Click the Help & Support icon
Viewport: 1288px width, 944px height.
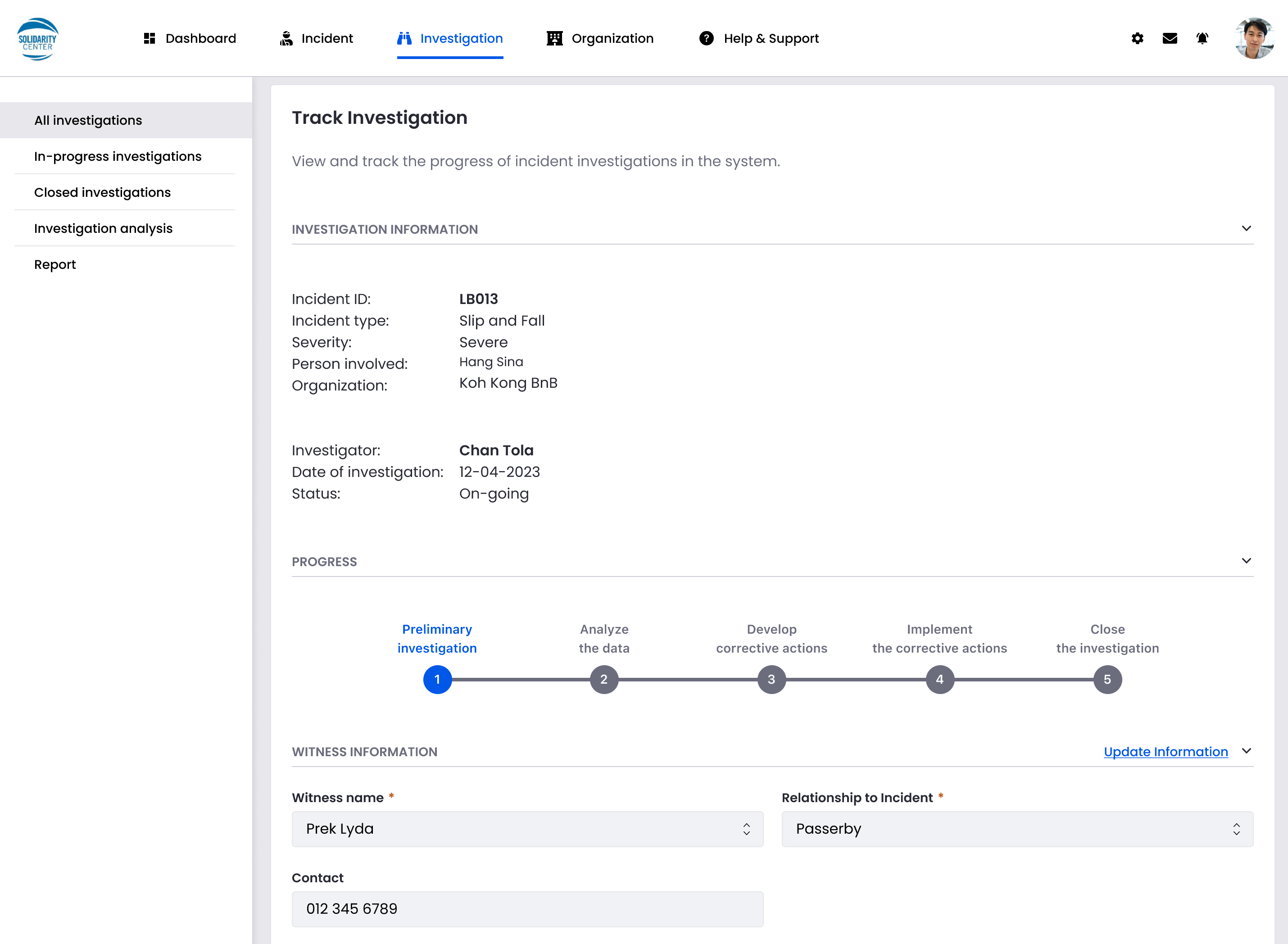pyautogui.click(x=706, y=38)
